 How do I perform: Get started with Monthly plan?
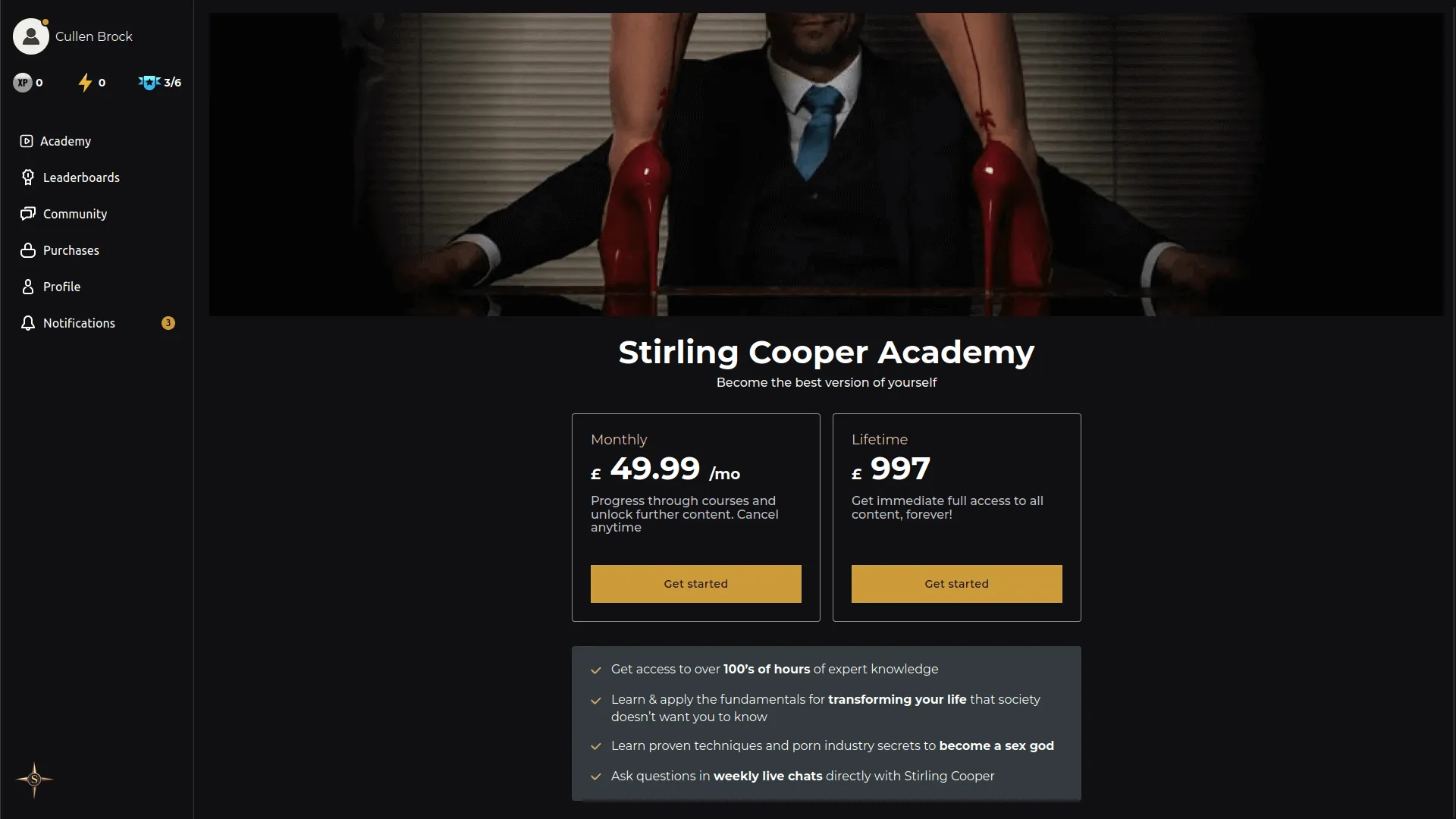(695, 584)
